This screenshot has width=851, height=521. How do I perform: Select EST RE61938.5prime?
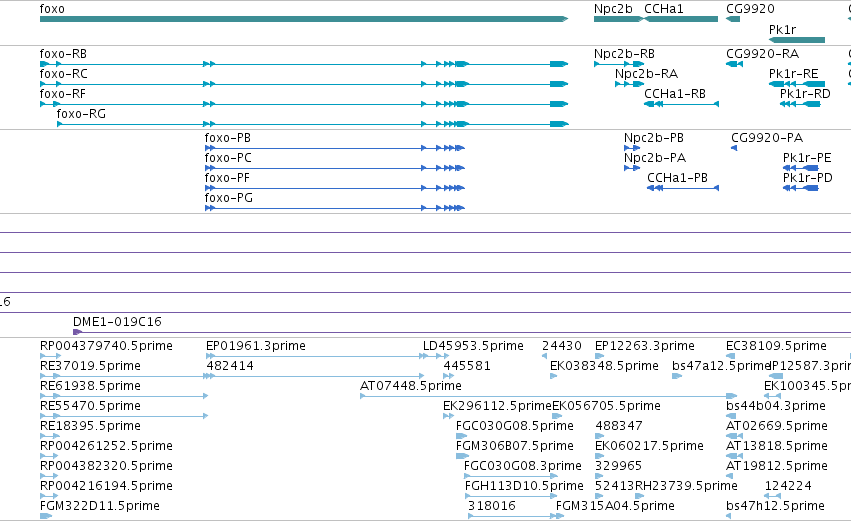pyautogui.click(x=90, y=386)
